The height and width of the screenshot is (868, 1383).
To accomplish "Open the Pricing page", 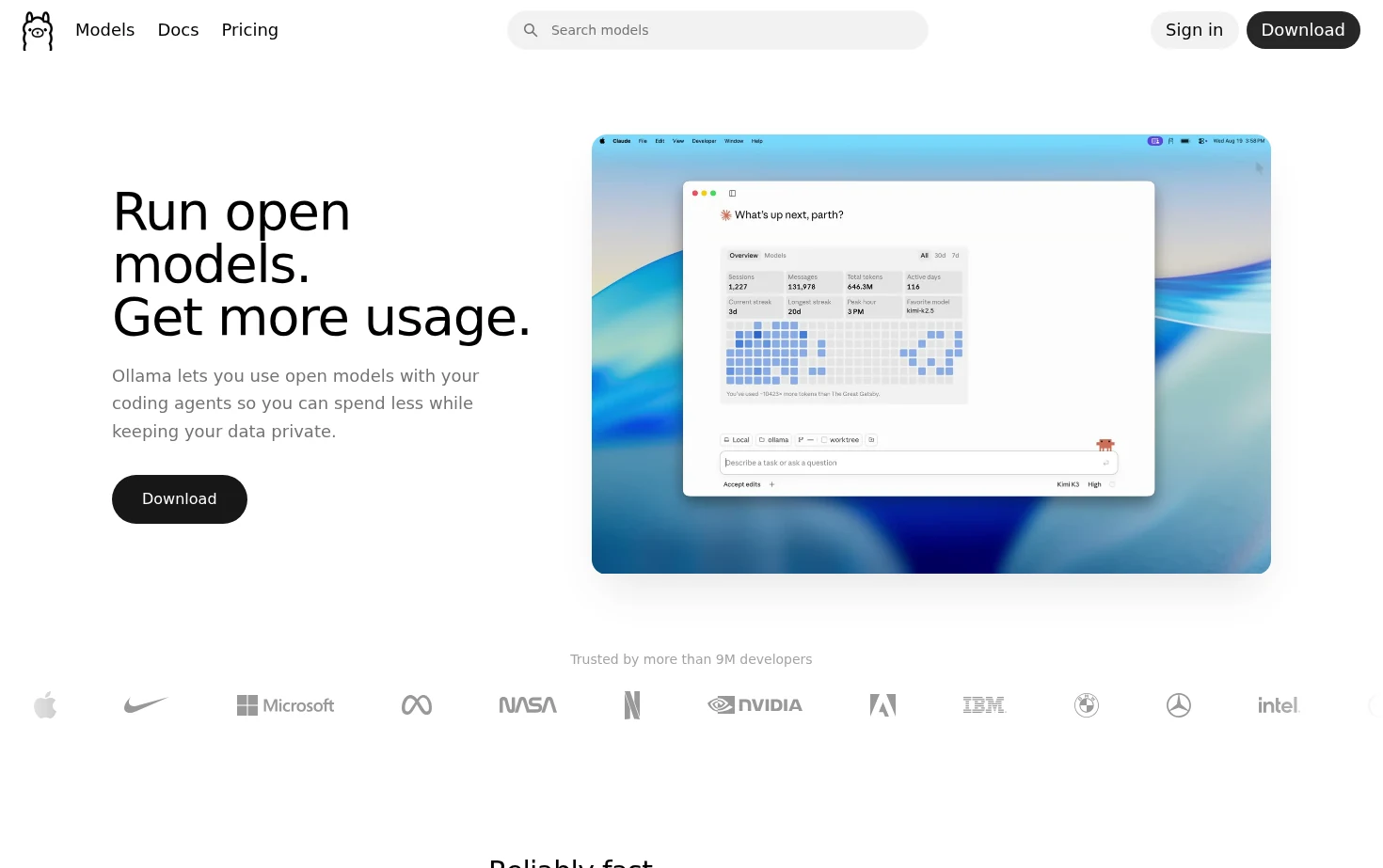I will [x=250, y=30].
